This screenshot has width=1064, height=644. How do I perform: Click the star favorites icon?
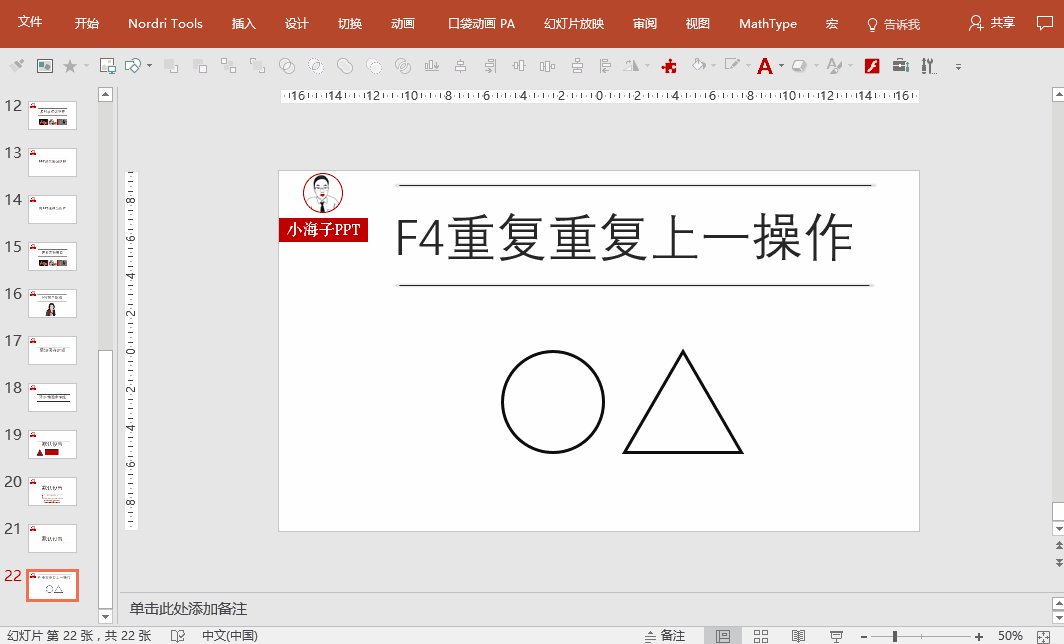pos(70,66)
